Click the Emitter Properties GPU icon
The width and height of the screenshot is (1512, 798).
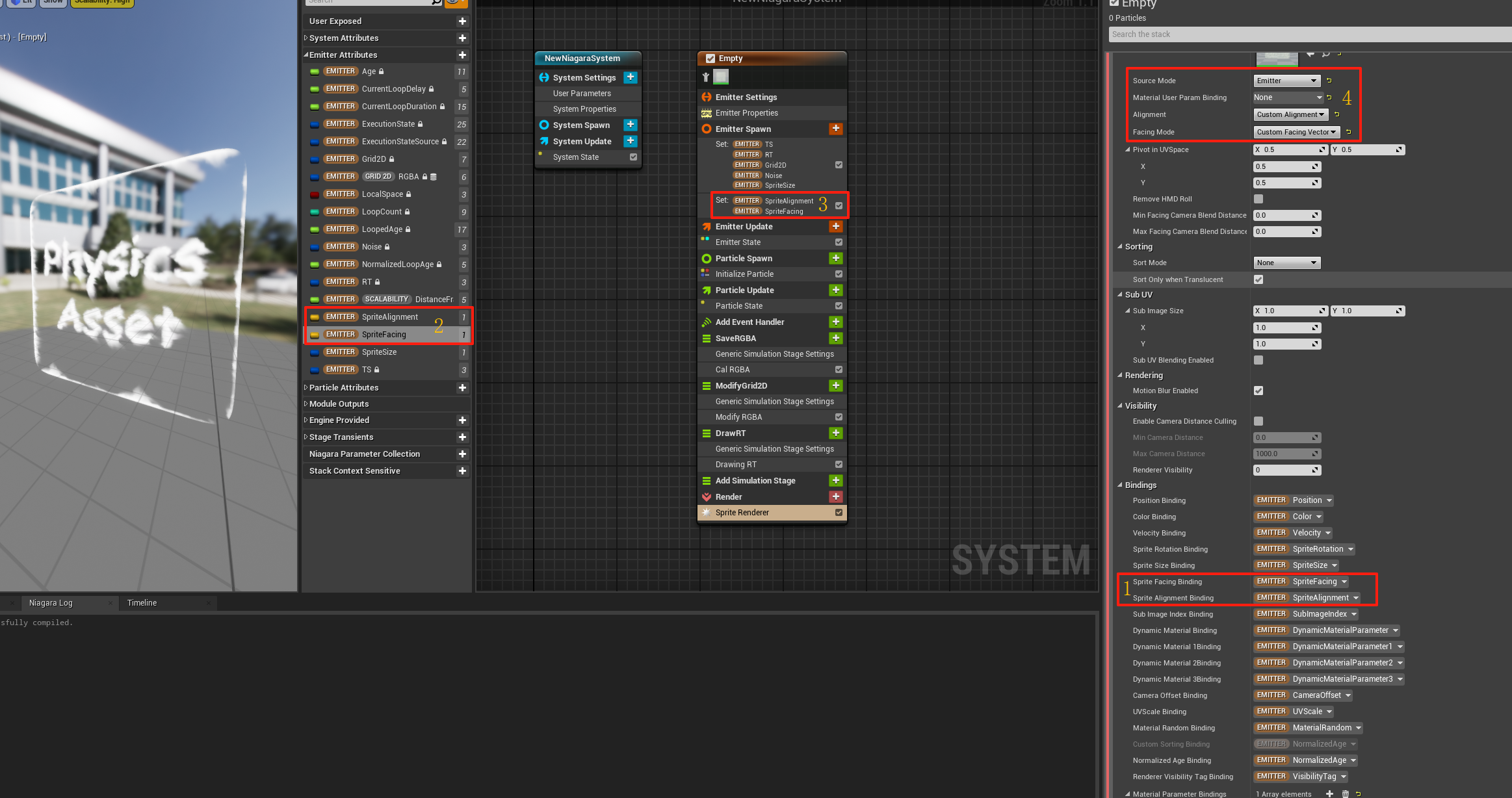(707, 113)
